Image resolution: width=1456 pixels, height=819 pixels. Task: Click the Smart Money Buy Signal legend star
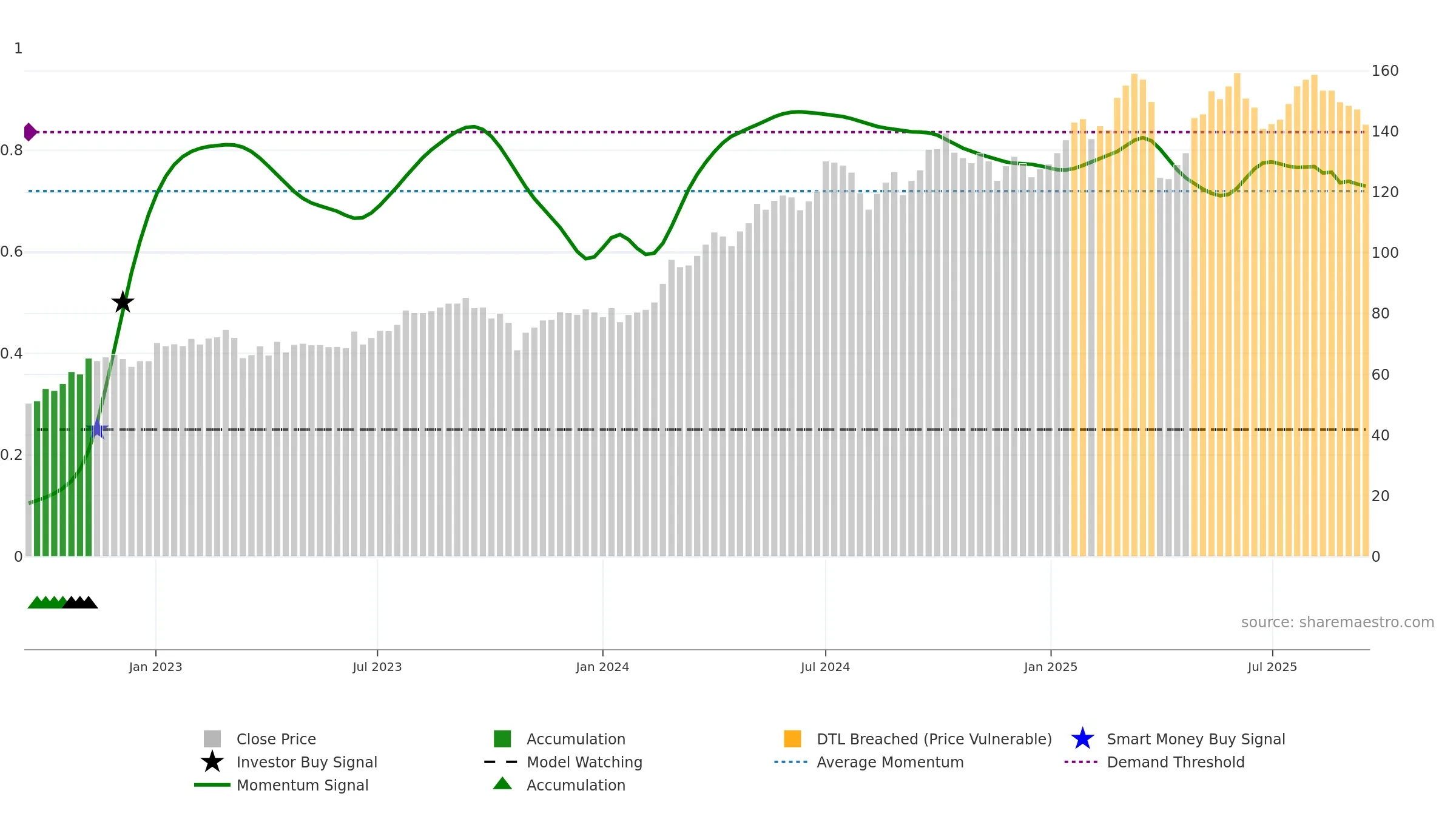point(1082,739)
